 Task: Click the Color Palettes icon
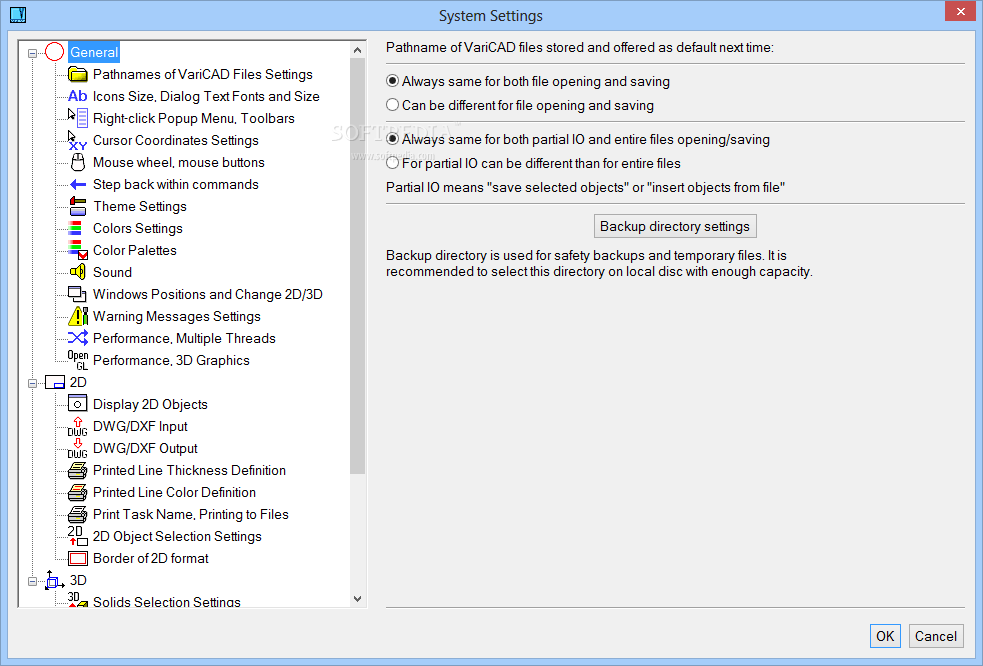point(78,250)
